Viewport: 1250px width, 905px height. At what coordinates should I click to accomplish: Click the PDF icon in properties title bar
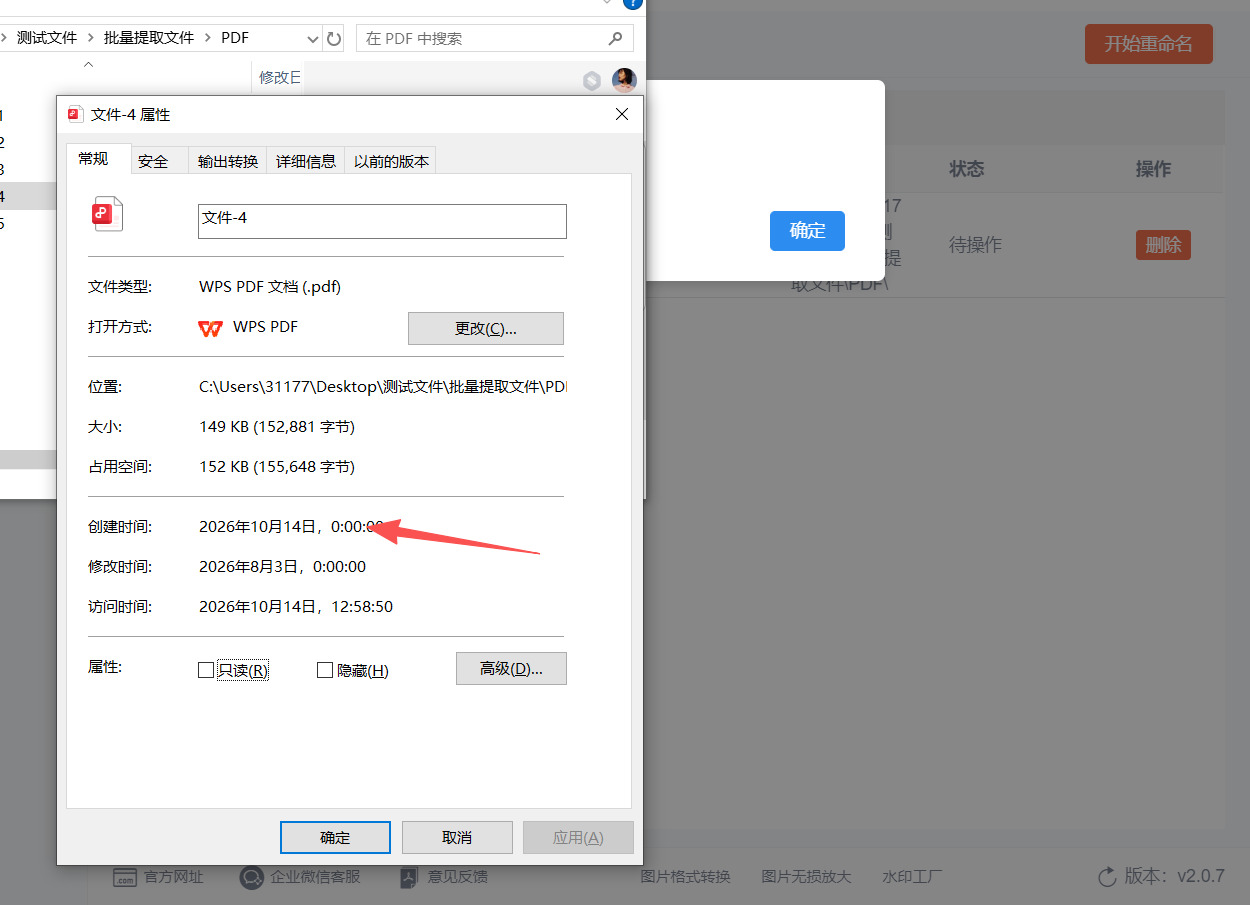pos(75,114)
